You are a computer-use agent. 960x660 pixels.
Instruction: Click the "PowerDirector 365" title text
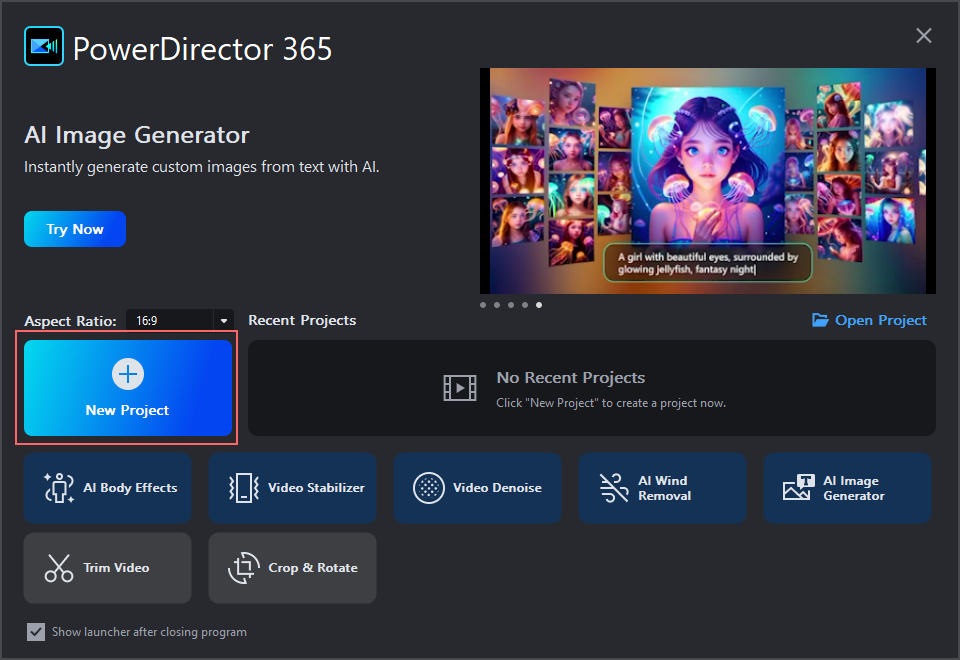point(203,48)
